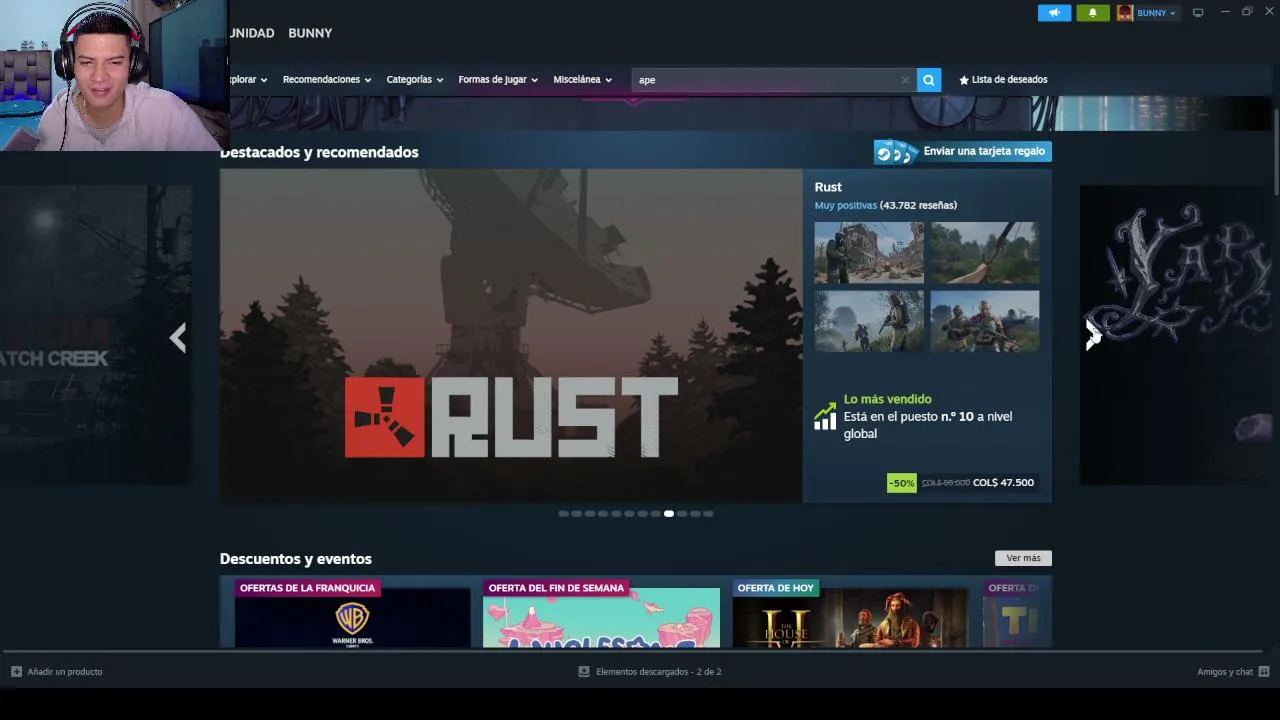This screenshot has width=1280, height=720.
Task: View the Rust armed-group screenshot
Action: (x=985, y=321)
